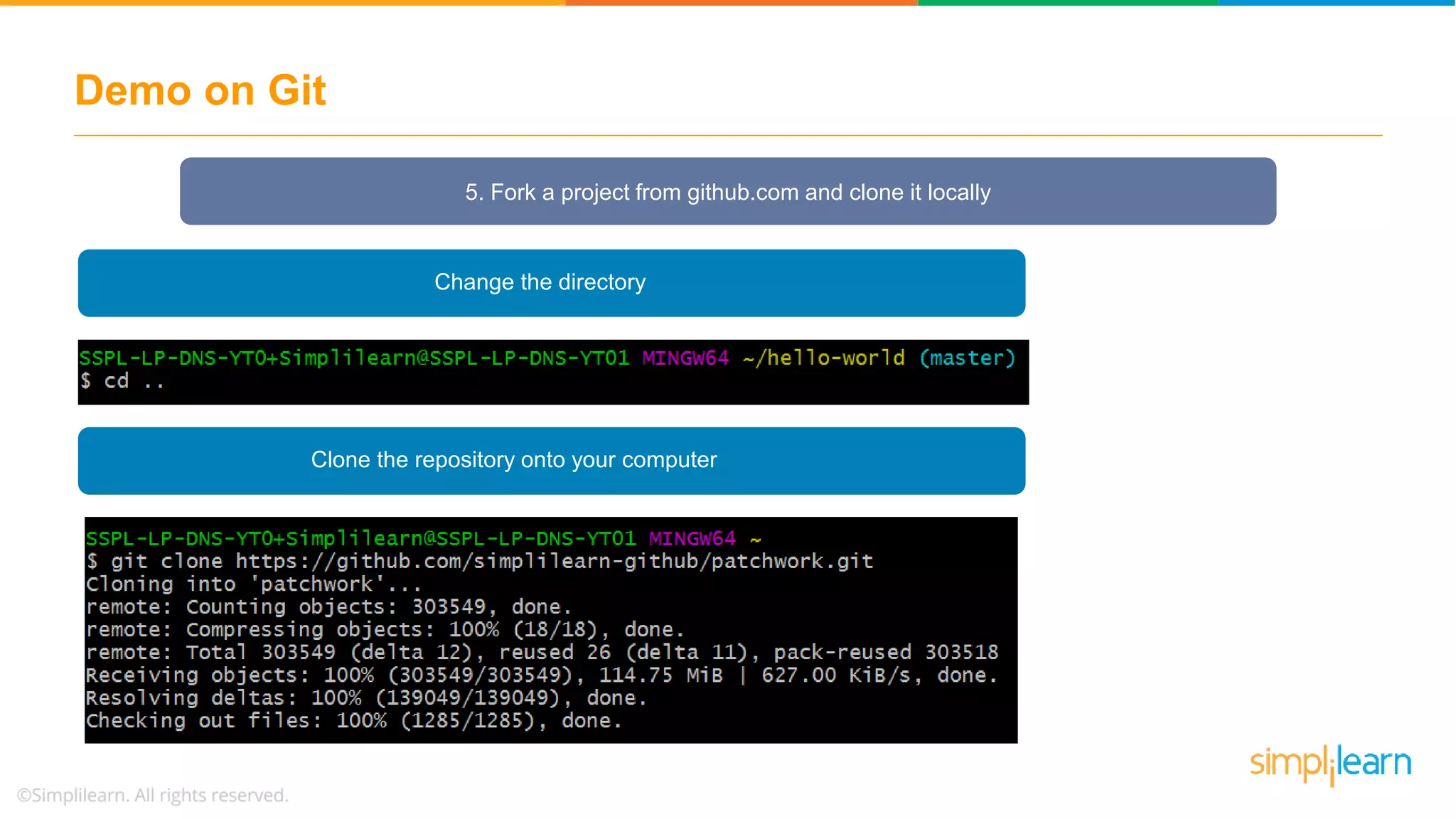The width and height of the screenshot is (1456, 819).
Task: Click the 'remote: Counting objects: 303549, done.' line
Action: point(329,606)
